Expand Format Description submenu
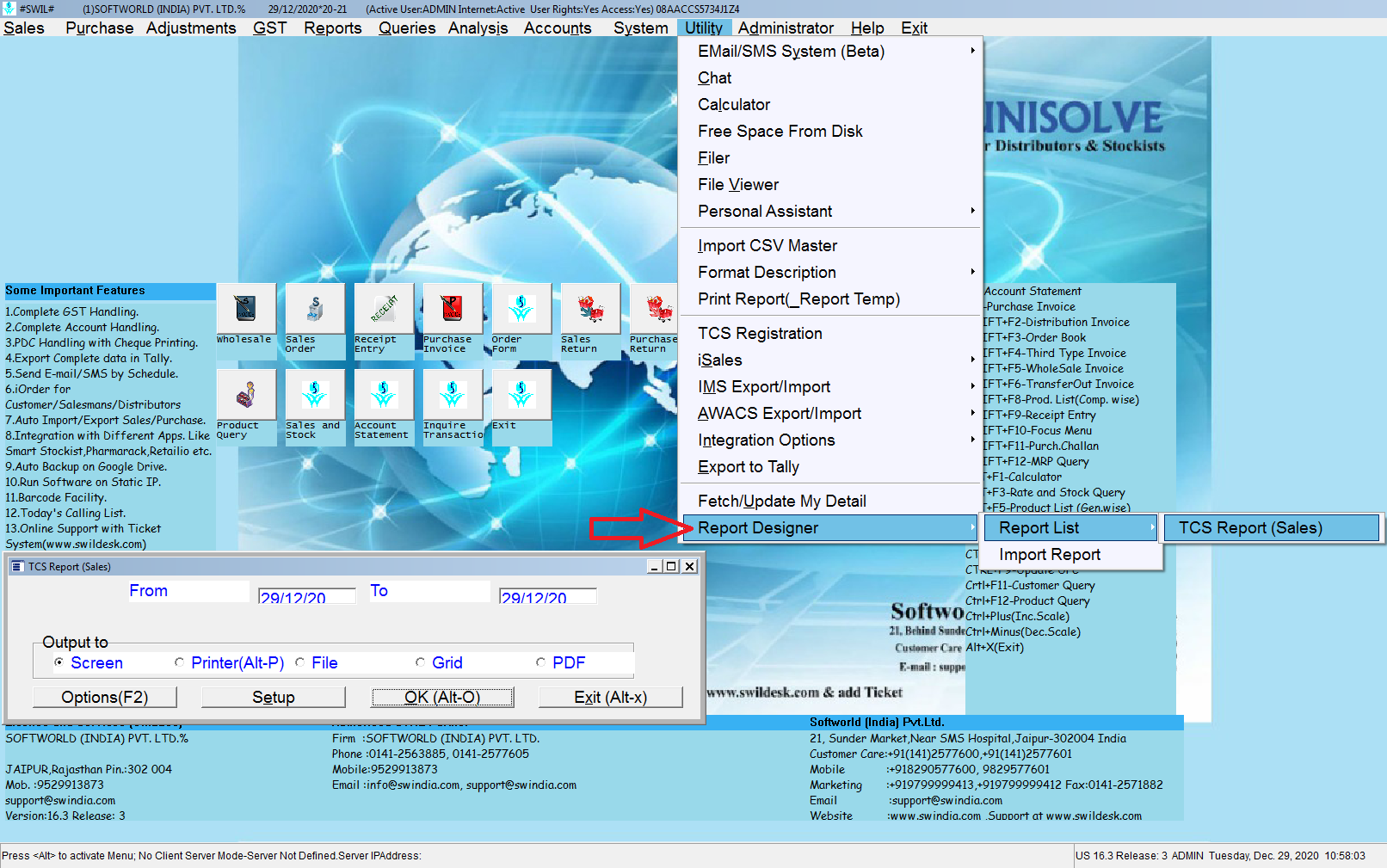 pos(830,272)
